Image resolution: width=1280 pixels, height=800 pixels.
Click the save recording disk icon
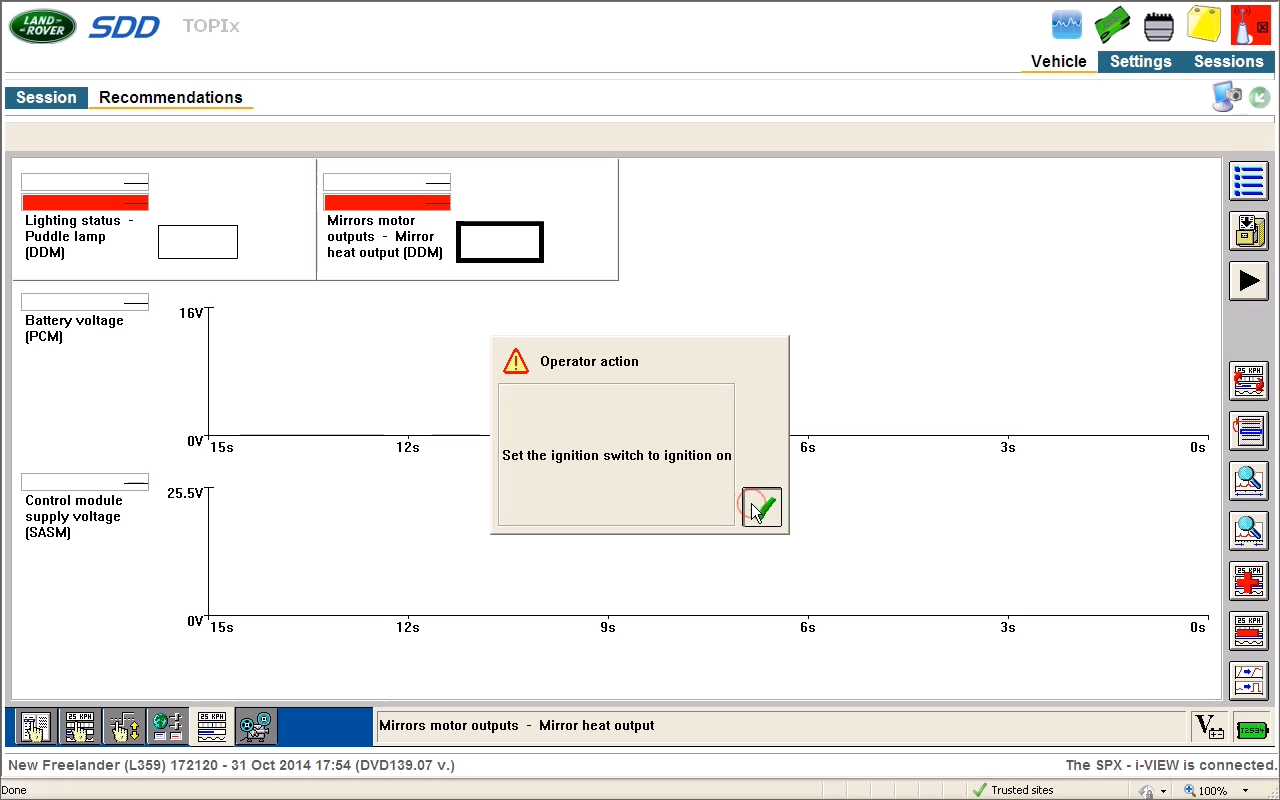pos(1249,231)
